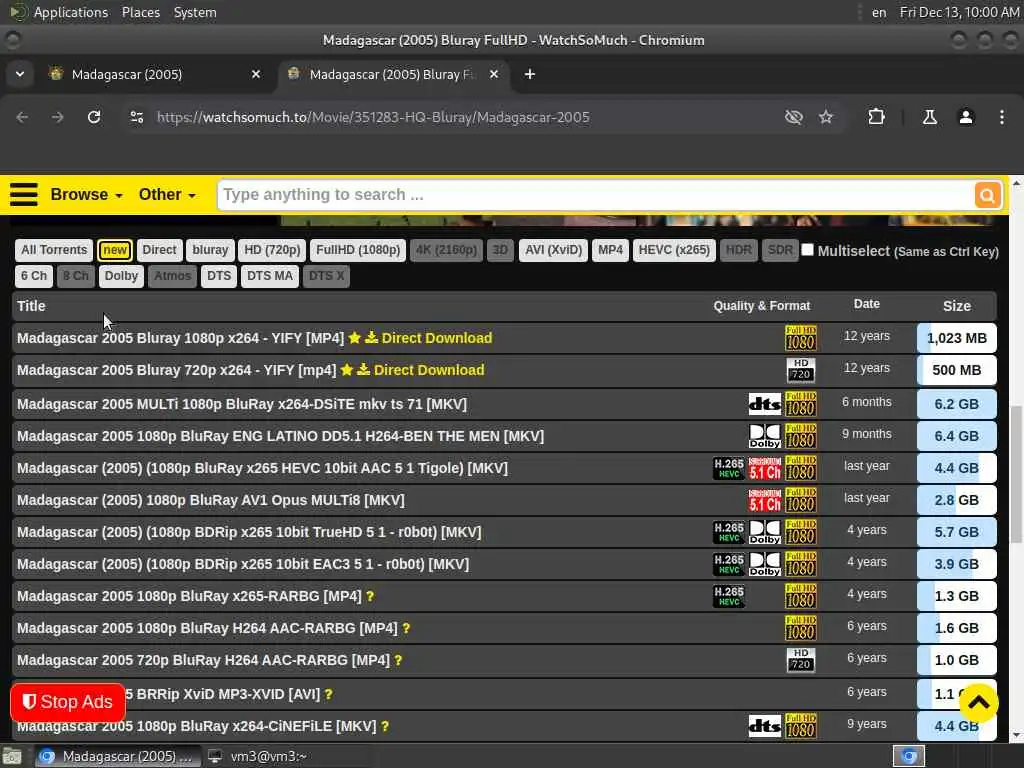Open the Applications menu
The width and height of the screenshot is (1024, 768).
(71, 12)
